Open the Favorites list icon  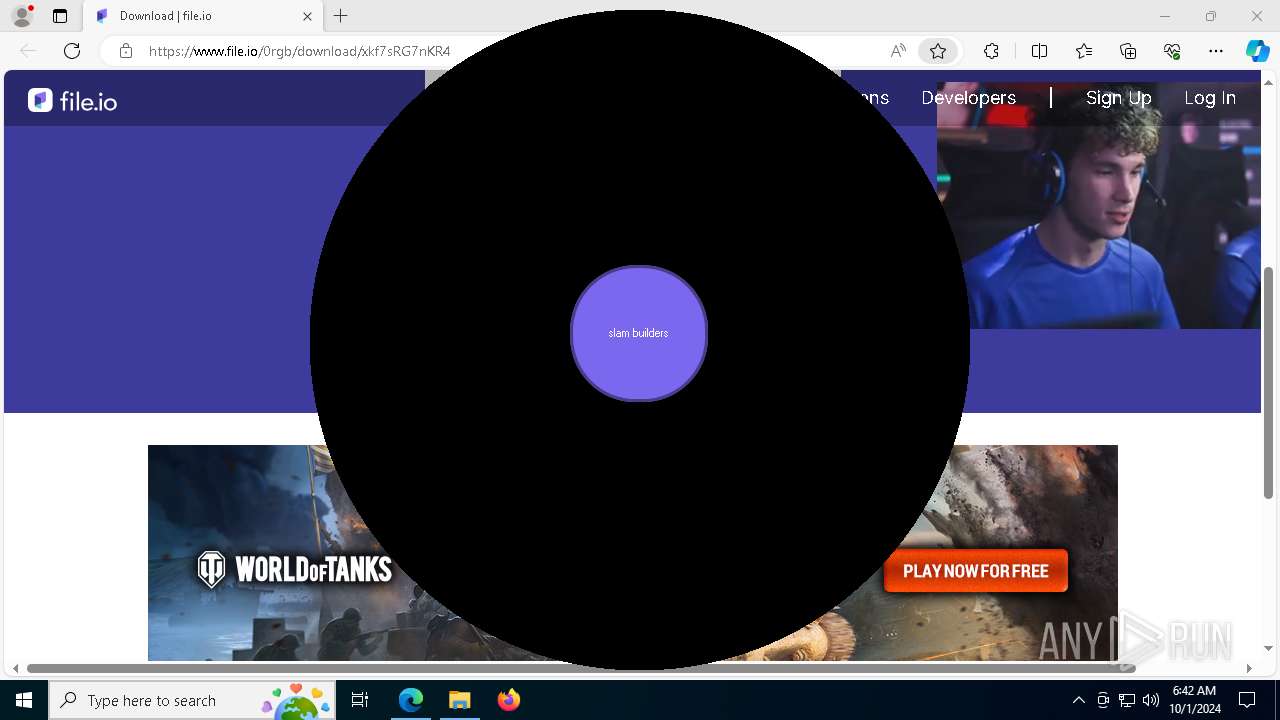coord(1084,51)
